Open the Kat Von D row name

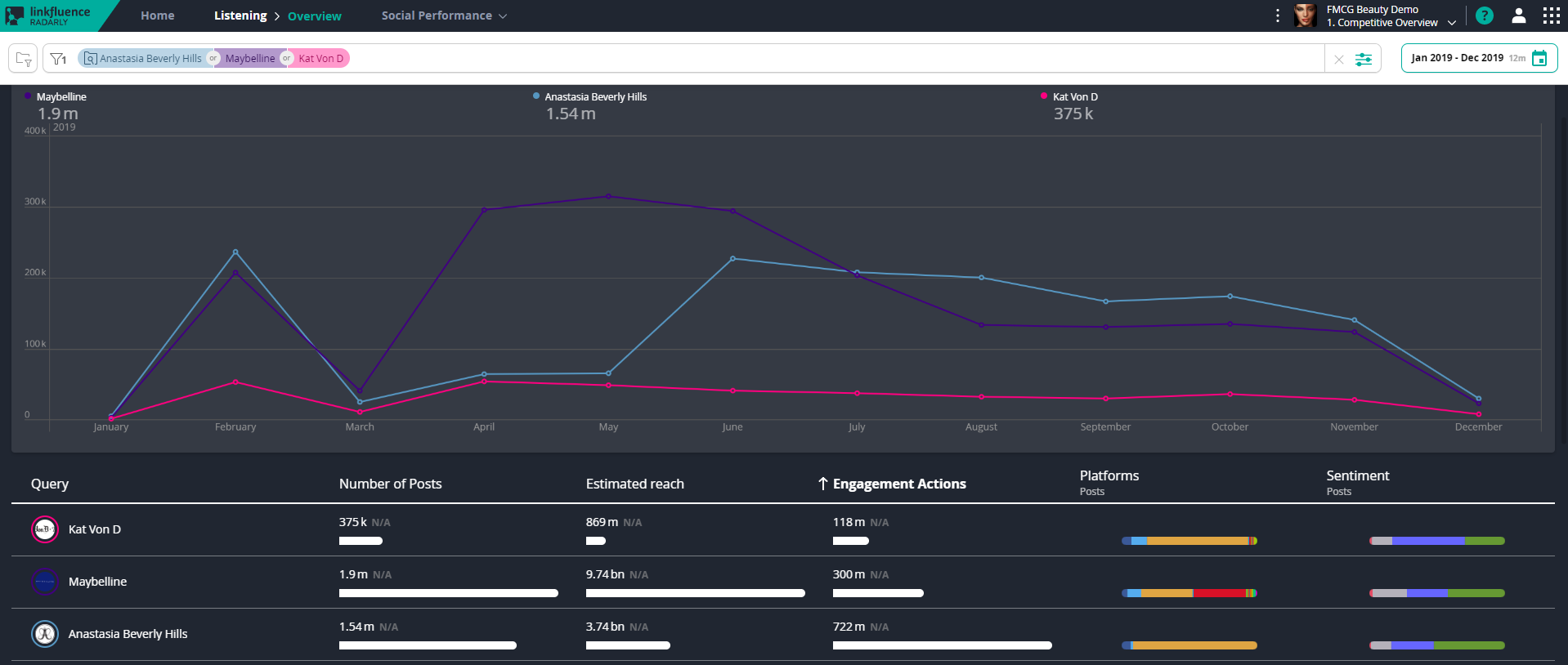95,529
